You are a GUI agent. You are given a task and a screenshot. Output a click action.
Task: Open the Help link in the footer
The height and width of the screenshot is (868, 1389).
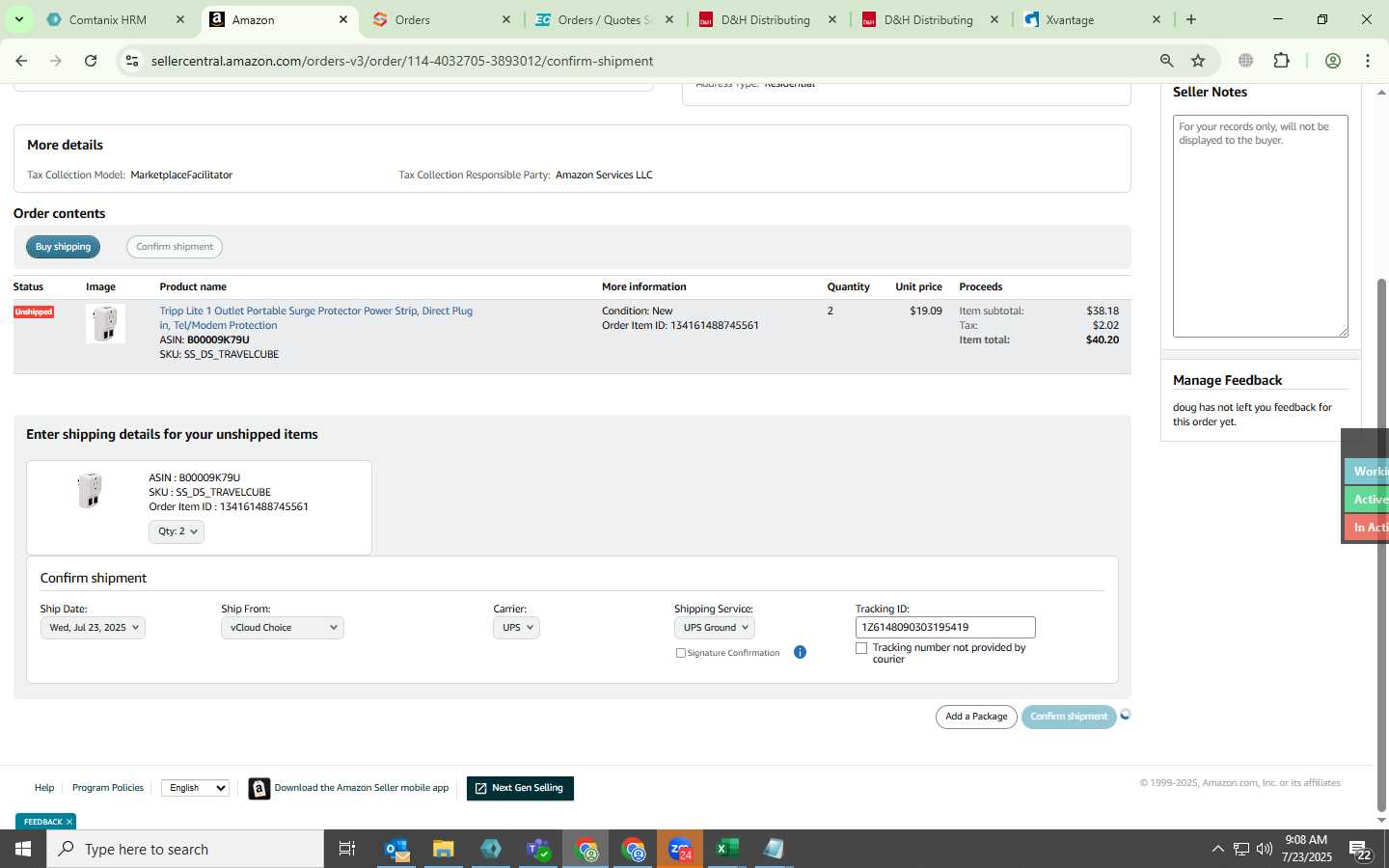(x=44, y=788)
